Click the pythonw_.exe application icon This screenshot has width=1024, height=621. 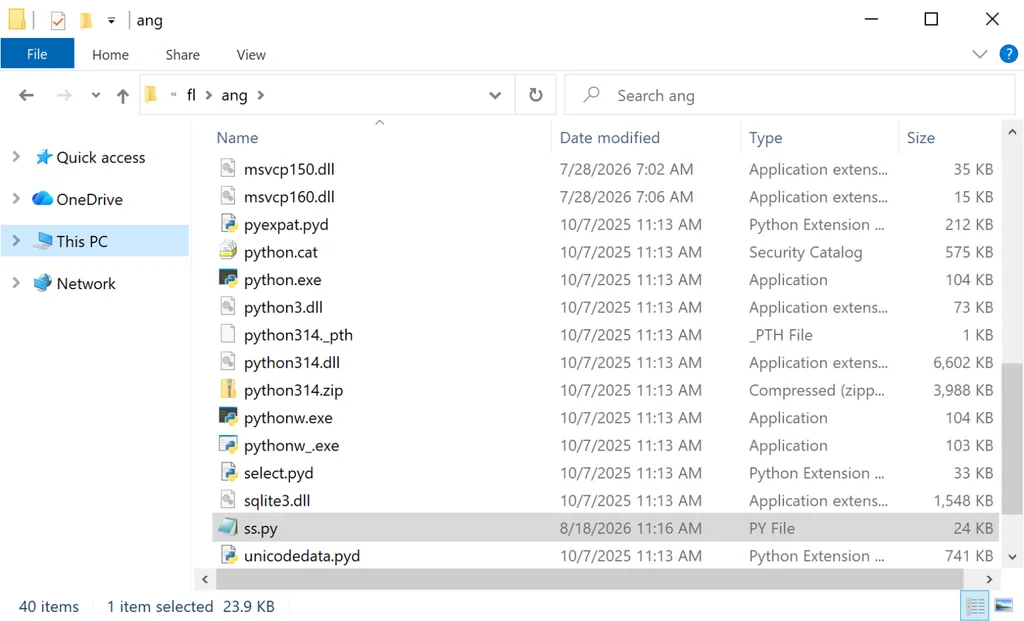click(227, 445)
